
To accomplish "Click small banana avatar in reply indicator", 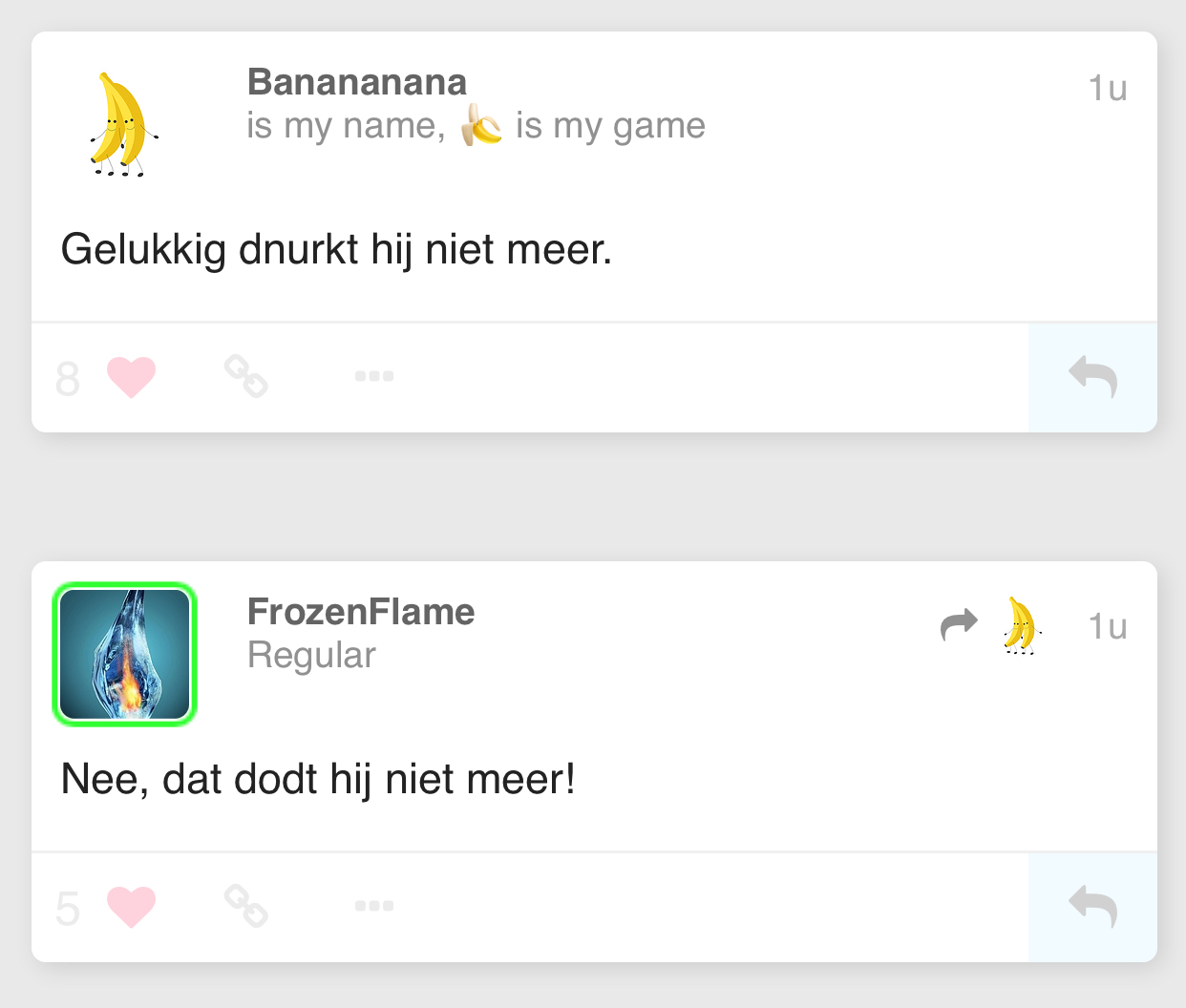I will point(1021,626).
